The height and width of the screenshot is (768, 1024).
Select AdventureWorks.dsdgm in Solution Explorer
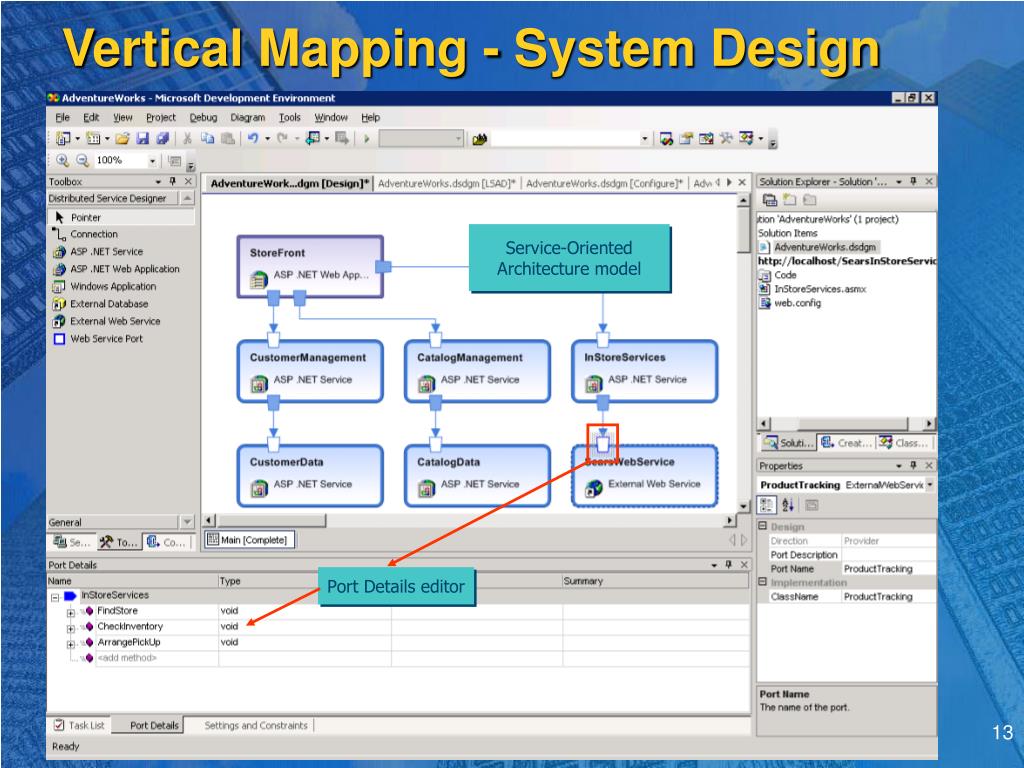click(x=825, y=247)
